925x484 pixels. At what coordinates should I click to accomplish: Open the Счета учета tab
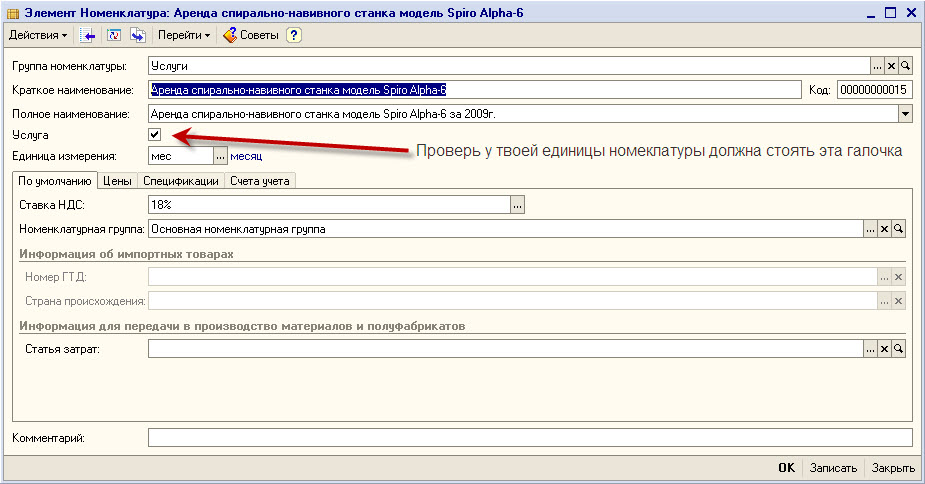259,181
